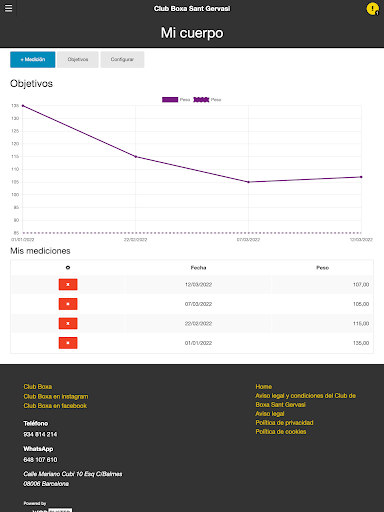The width and height of the screenshot is (384, 512).
Task: Open Club Boxa en Instagram link
Action: 56,396
